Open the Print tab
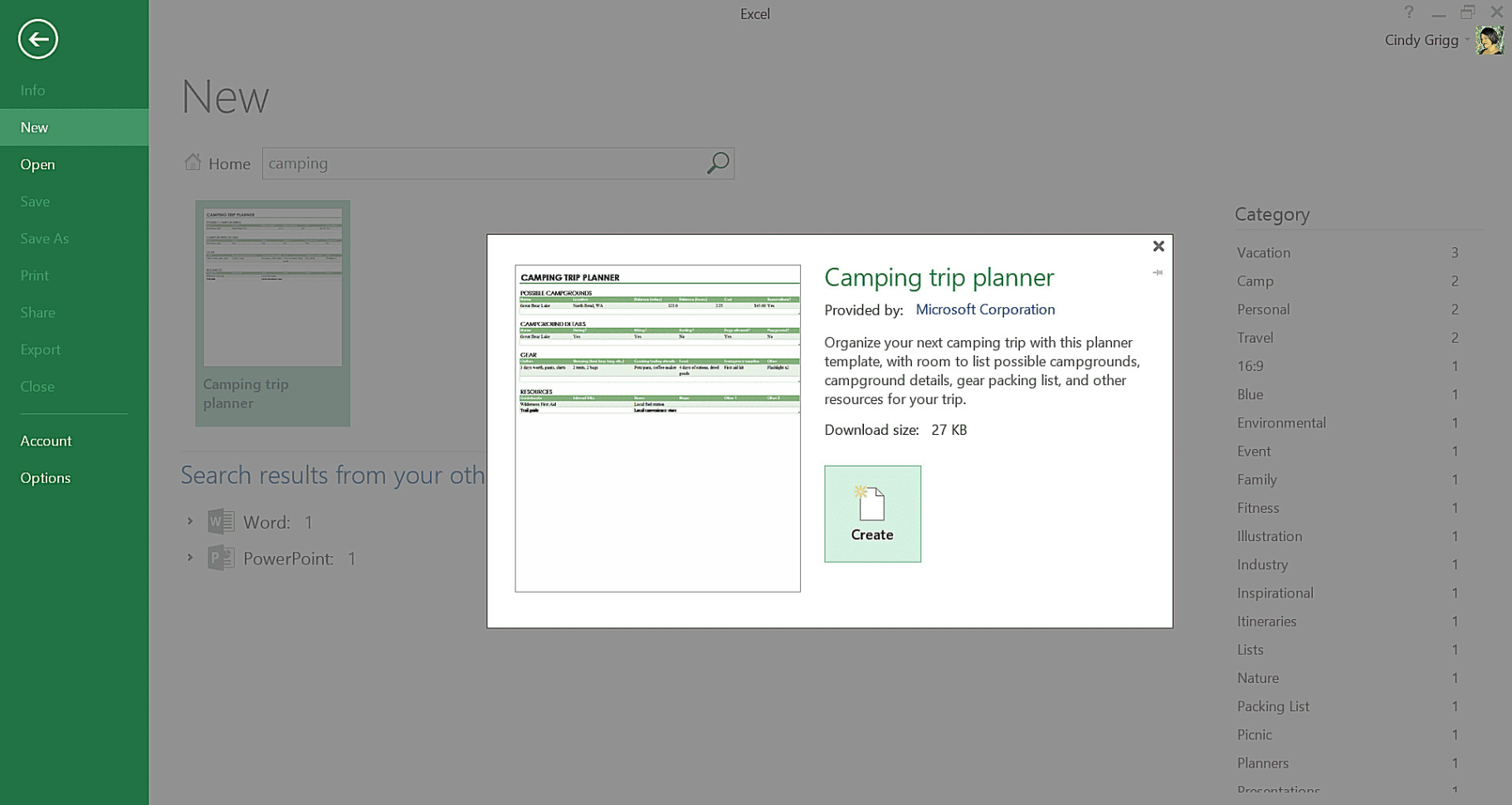The image size is (1512, 805). pyautogui.click(x=75, y=276)
